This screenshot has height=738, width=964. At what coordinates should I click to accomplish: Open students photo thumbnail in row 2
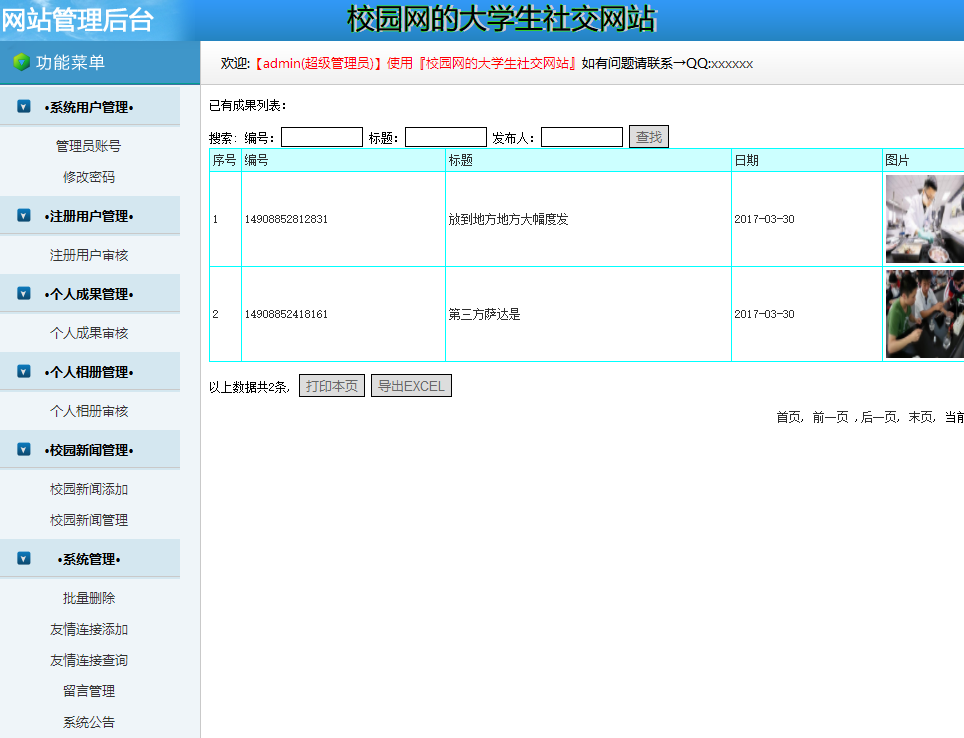tap(925, 314)
